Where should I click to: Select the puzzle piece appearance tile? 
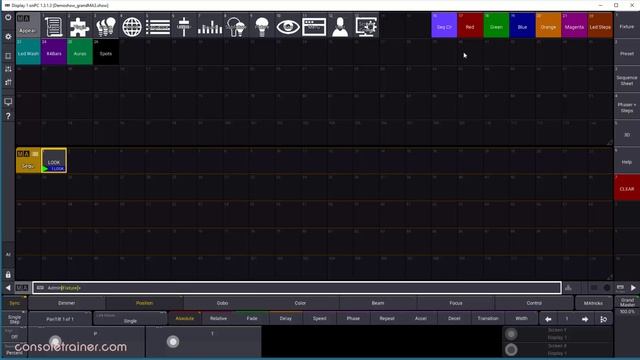pos(80,27)
